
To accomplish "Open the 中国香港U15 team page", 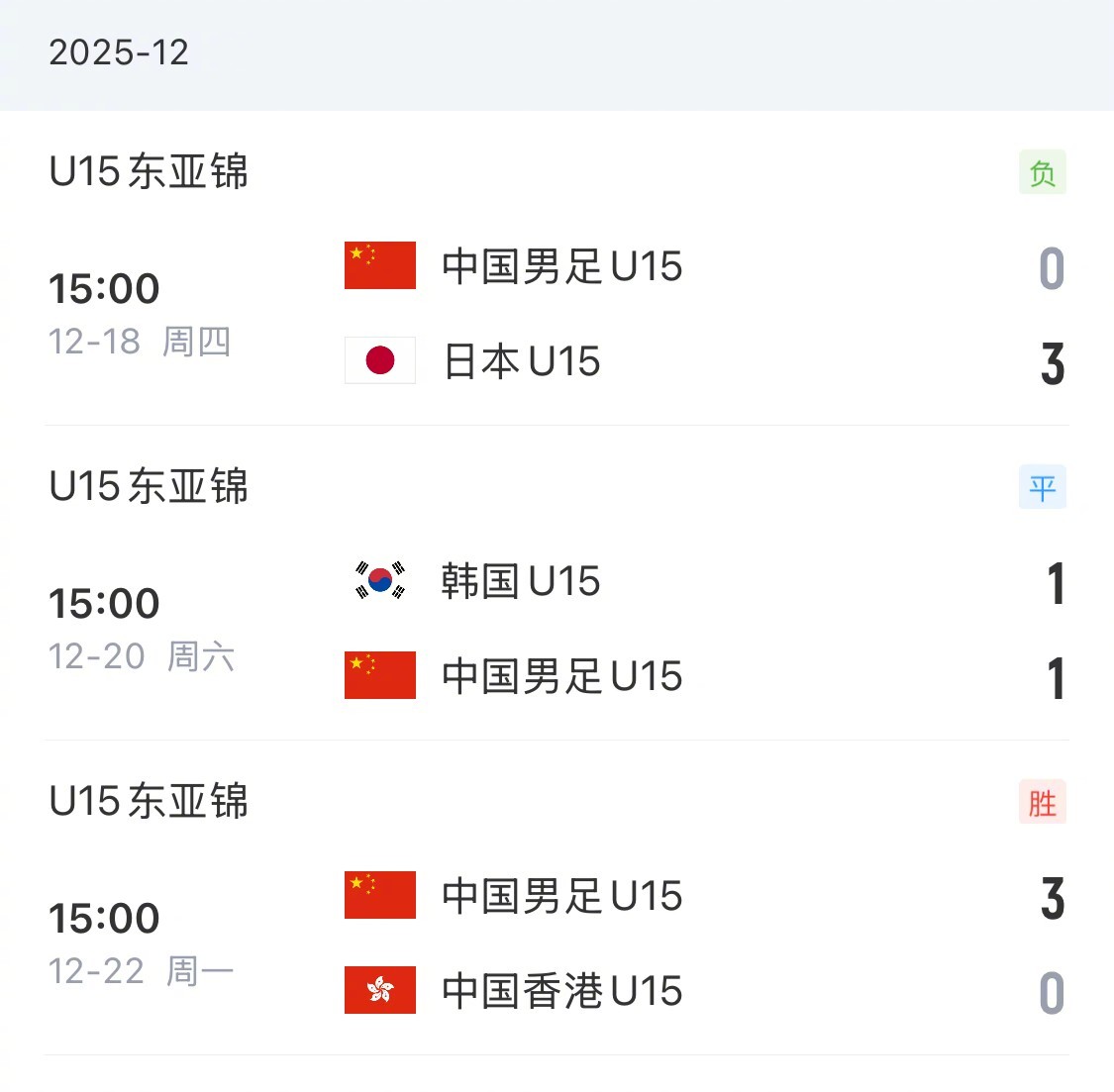I will tap(561, 990).
